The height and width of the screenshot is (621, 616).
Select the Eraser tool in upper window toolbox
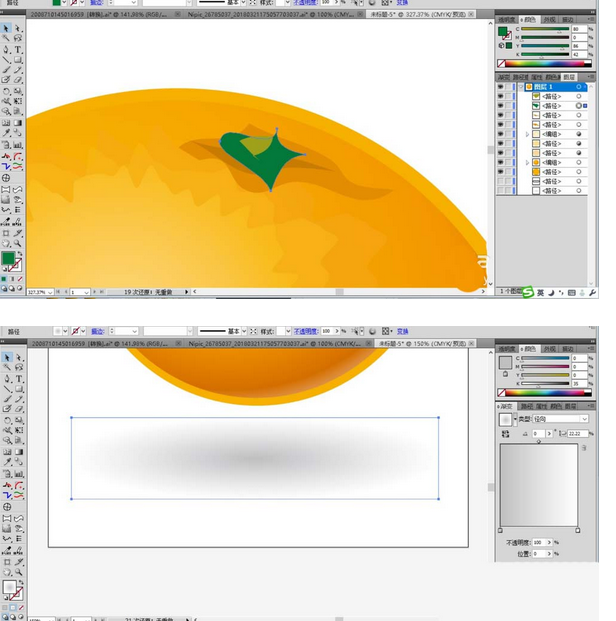[18, 80]
